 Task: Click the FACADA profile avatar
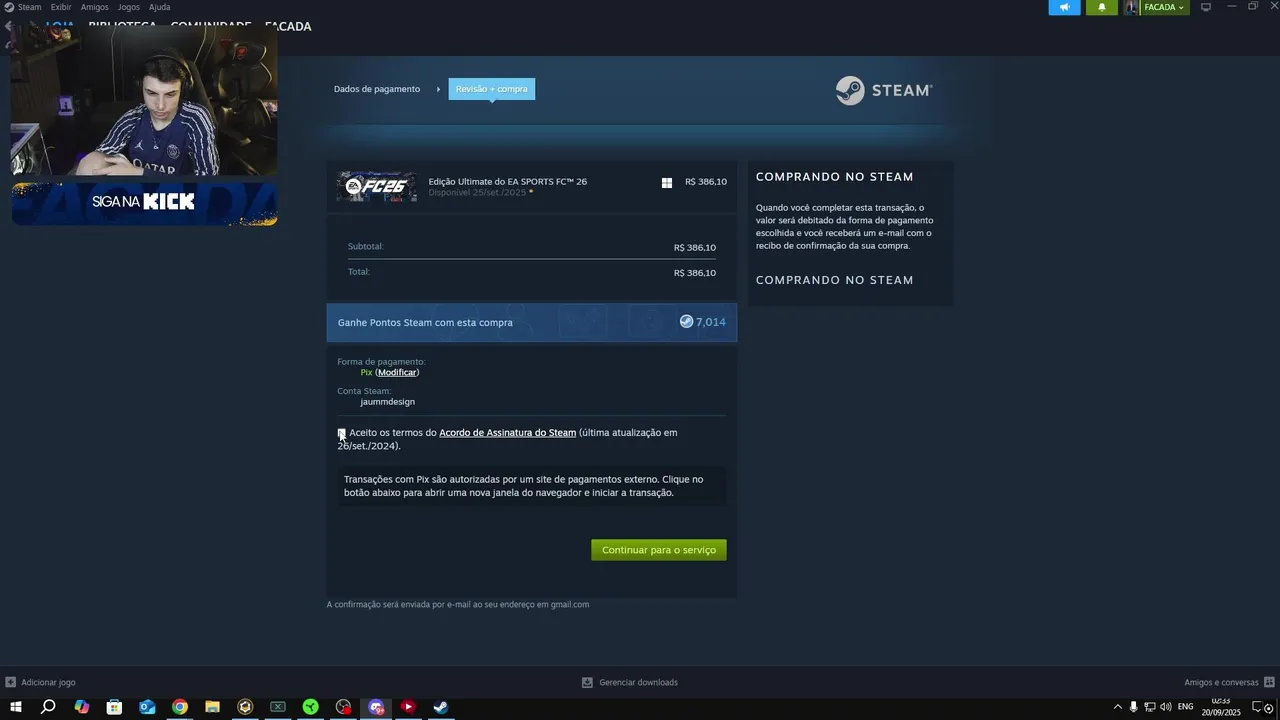click(1132, 7)
